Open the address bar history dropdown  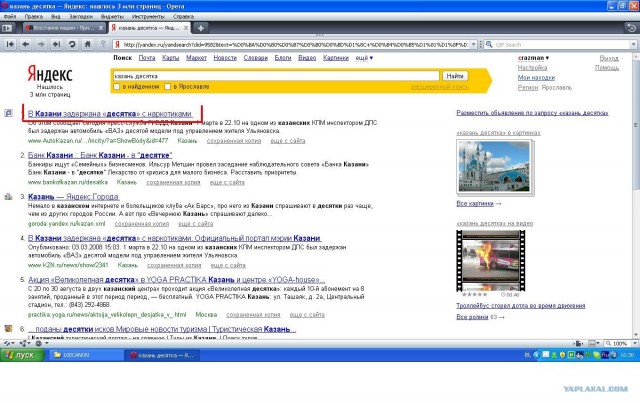(473, 44)
